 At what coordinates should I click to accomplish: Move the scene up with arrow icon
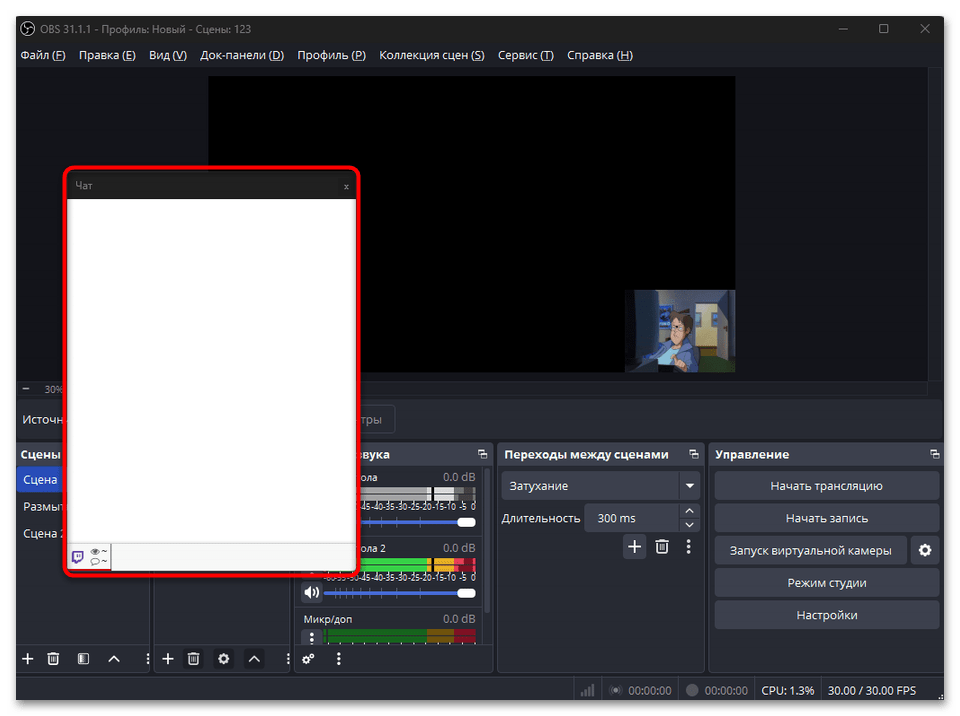(x=114, y=659)
